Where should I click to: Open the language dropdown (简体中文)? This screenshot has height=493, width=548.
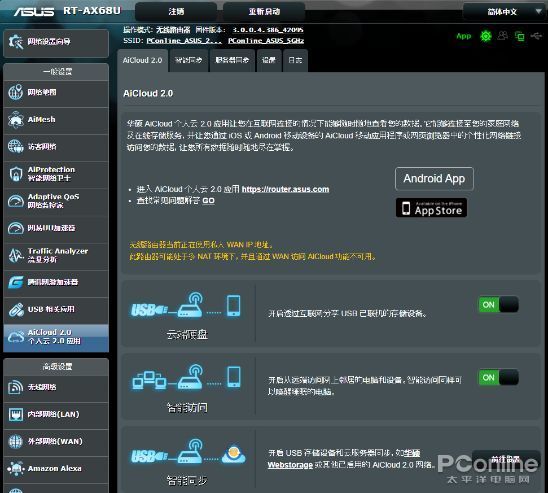click(x=505, y=12)
